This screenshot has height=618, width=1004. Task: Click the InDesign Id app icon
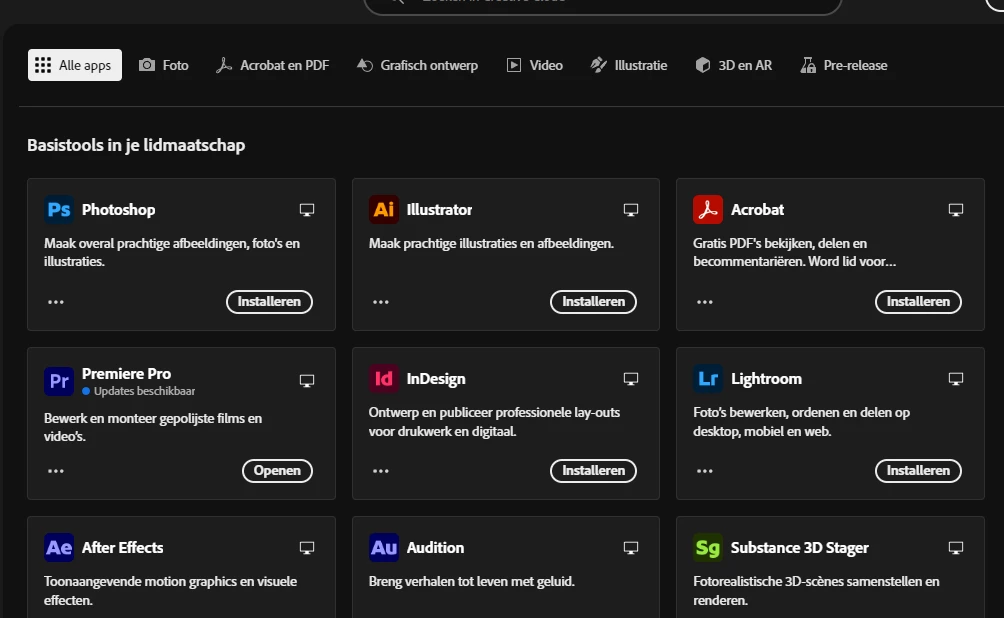(x=384, y=378)
